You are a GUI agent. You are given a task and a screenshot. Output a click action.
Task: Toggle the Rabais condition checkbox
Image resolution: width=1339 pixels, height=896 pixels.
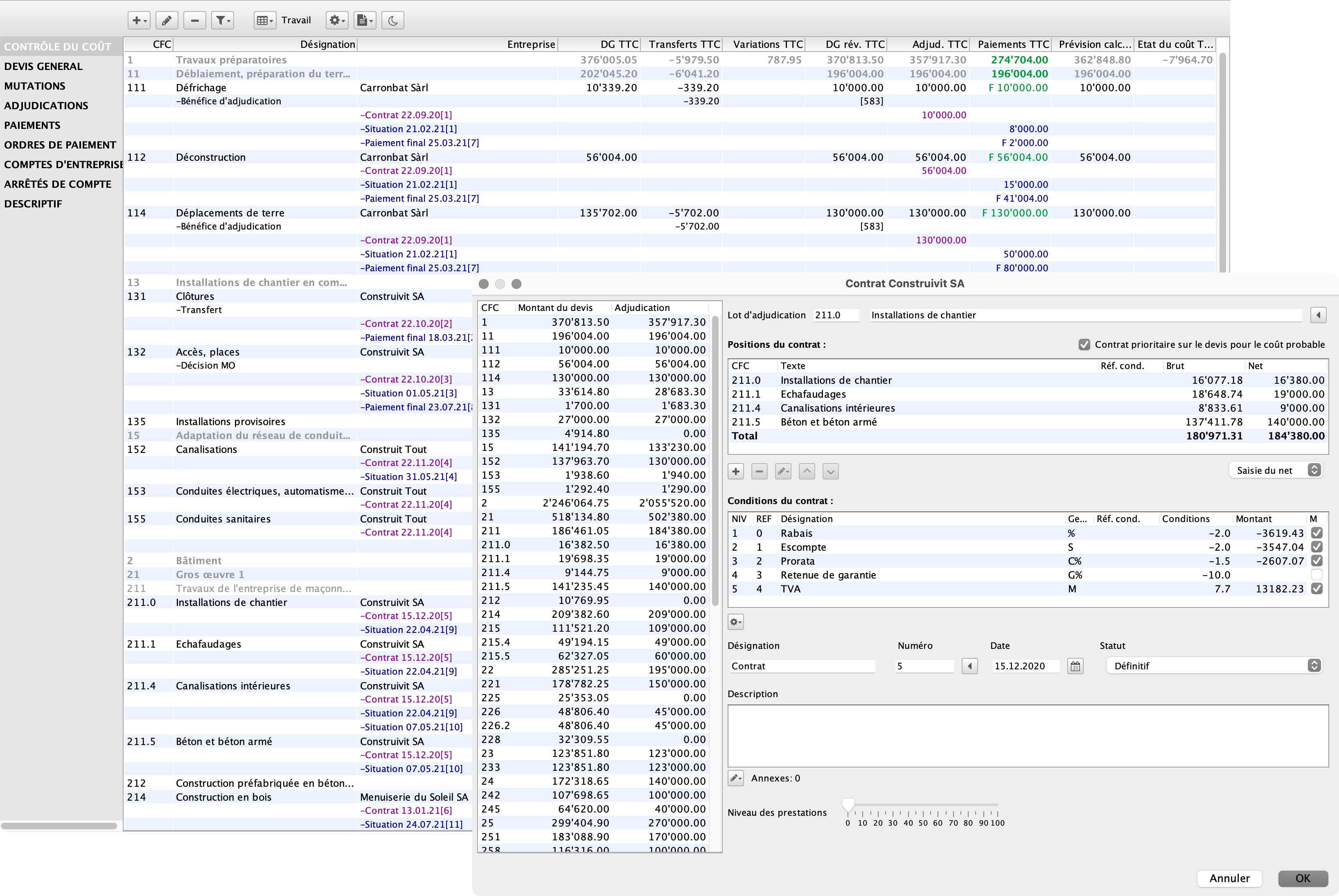(x=1317, y=533)
